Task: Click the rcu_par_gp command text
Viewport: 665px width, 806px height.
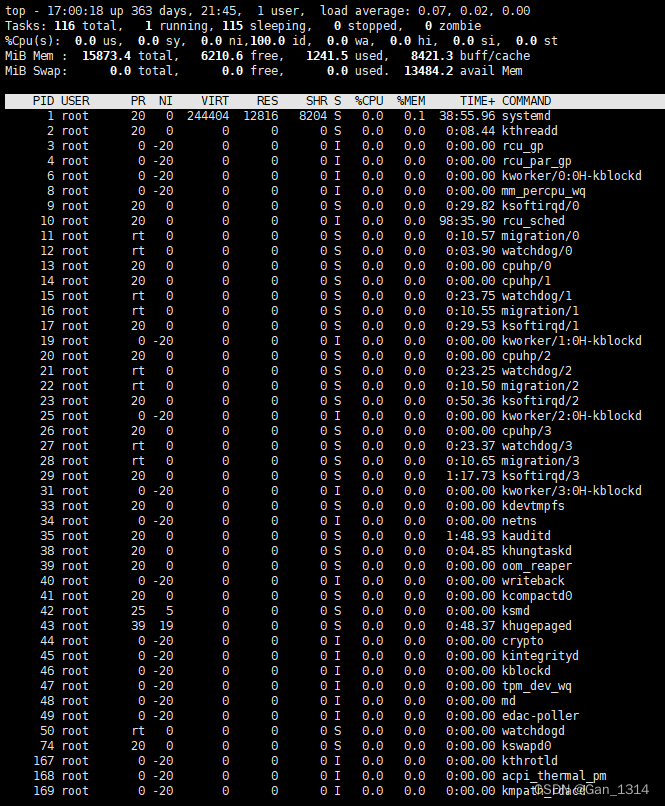Action: click(x=537, y=161)
